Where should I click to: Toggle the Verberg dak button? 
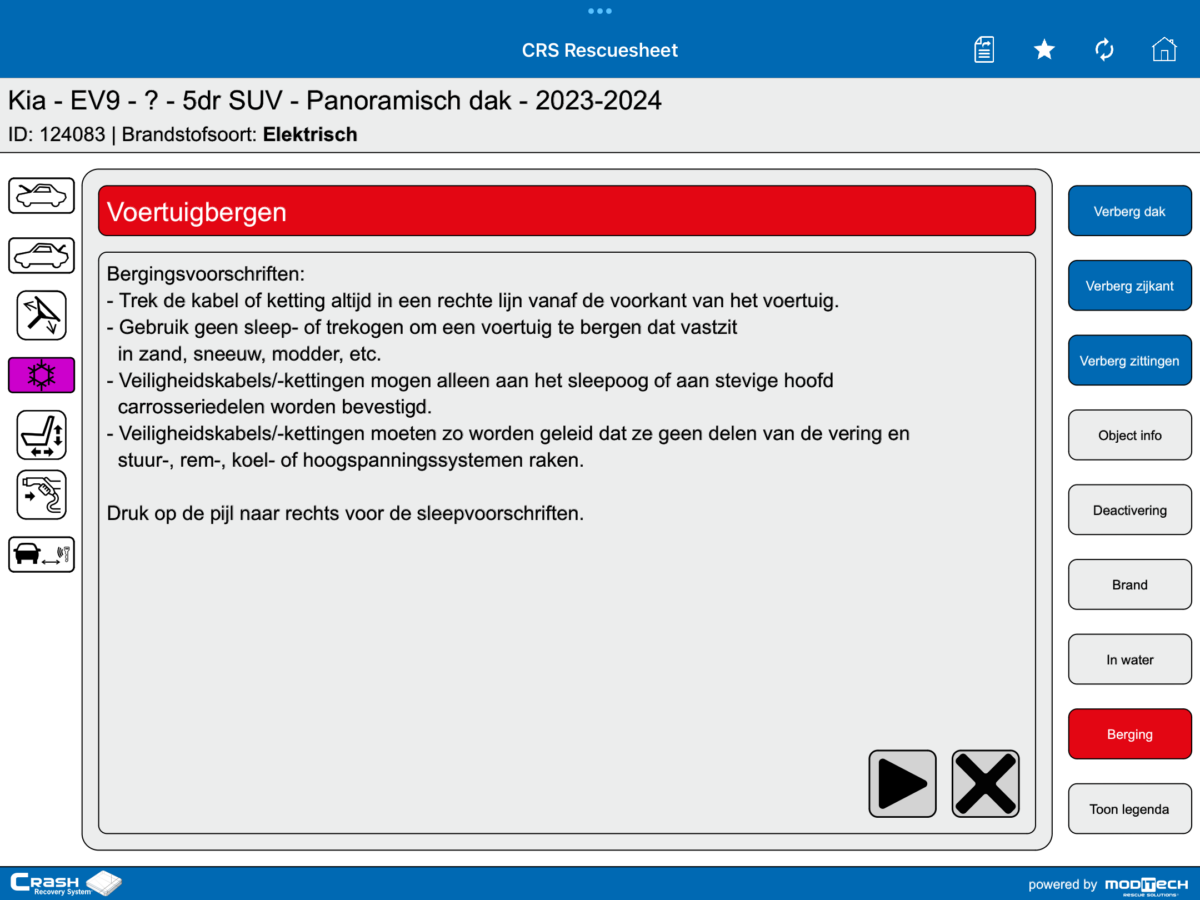(1130, 211)
